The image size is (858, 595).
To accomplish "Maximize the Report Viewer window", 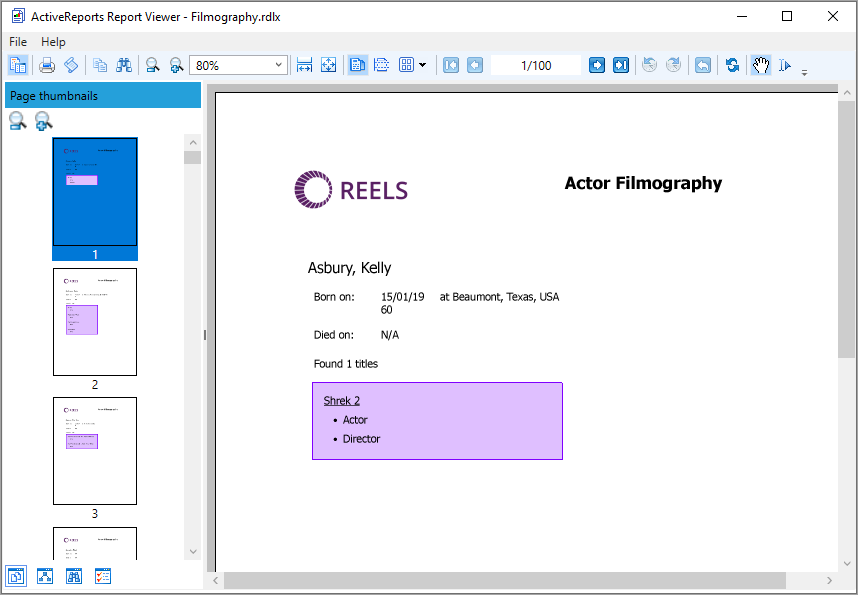I will 787,16.
